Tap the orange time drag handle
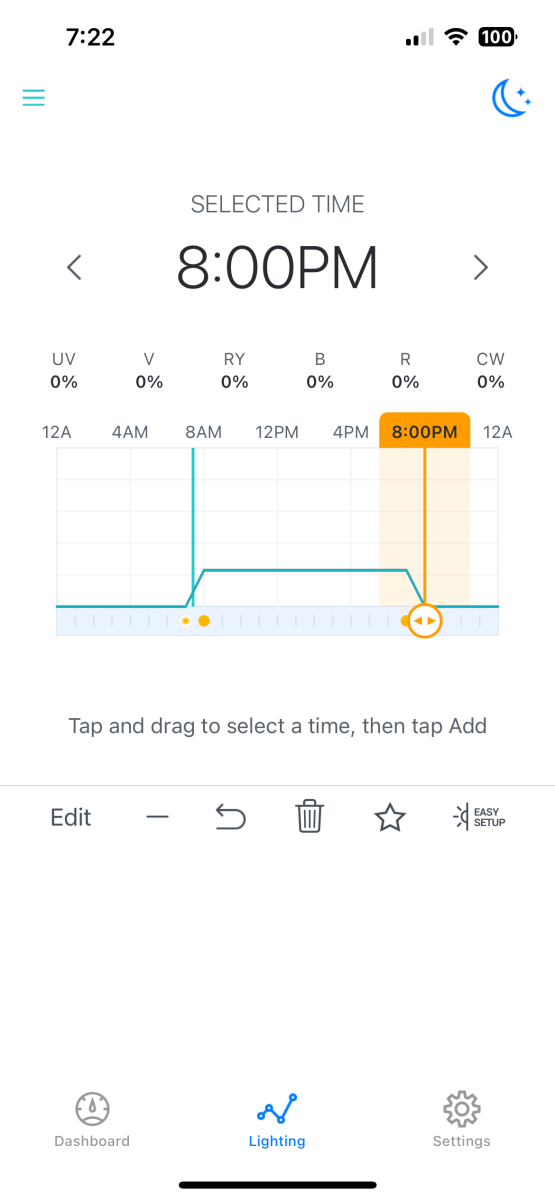The width and height of the screenshot is (555, 1200). 425,621
